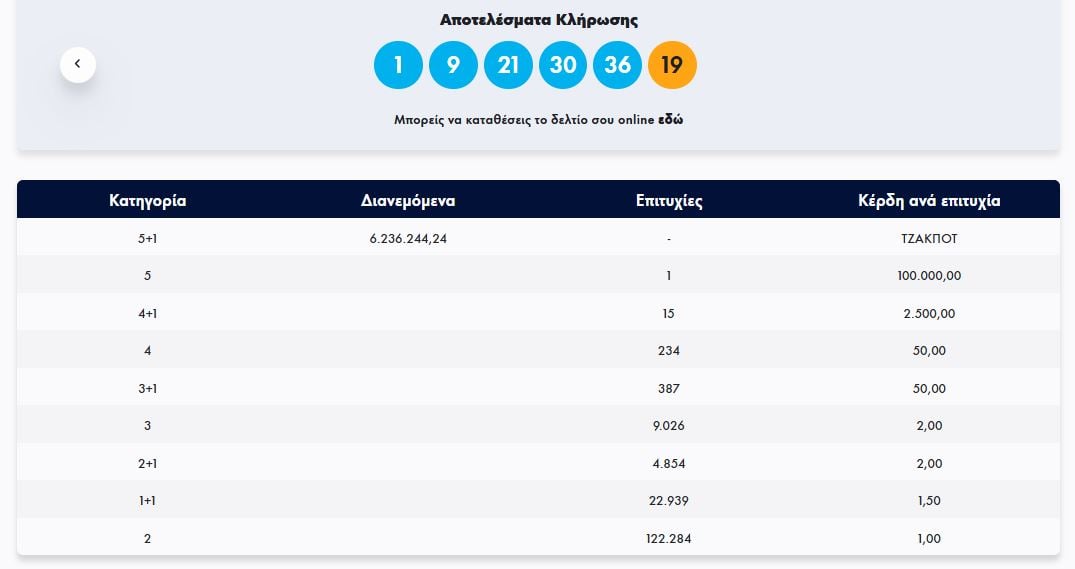The width and height of the screenshot is (1075, 569).
Task: Click the blue number 1 ball
Action: [x=398, y=65]
